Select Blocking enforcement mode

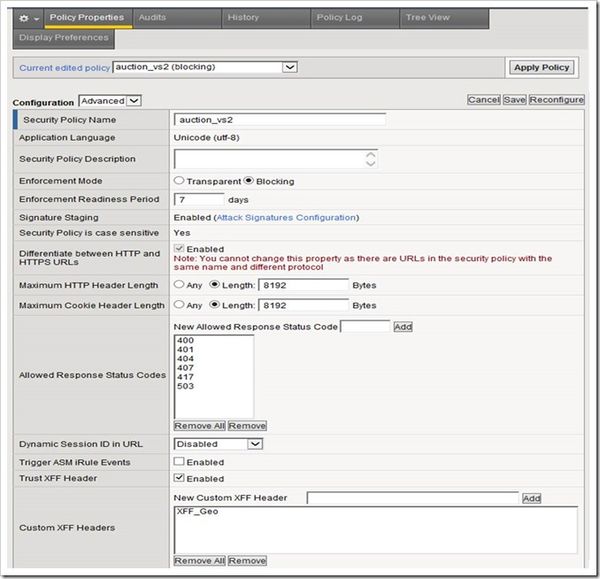pyautogui.click(x=249, y=180)
